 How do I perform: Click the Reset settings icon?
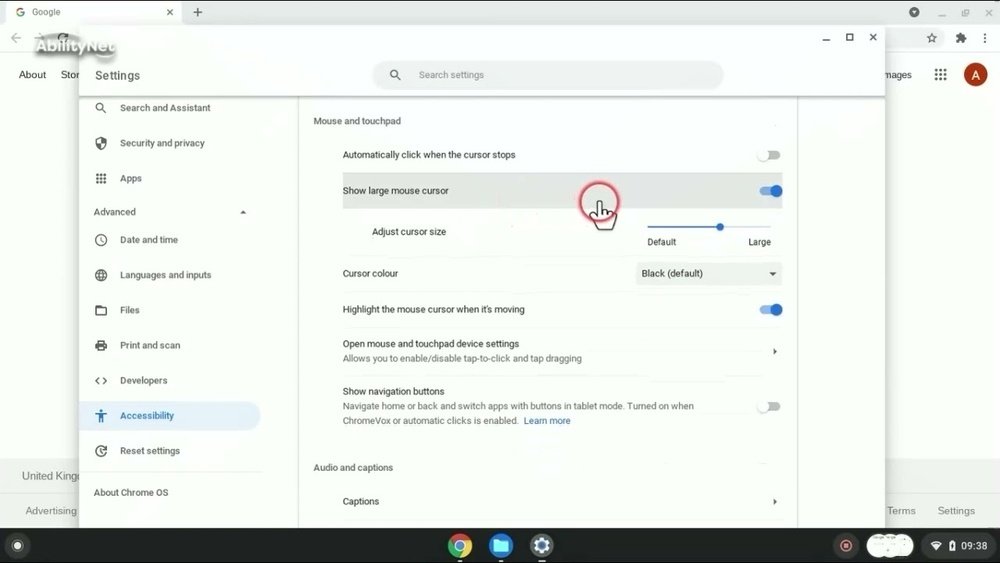pos(101,451)
